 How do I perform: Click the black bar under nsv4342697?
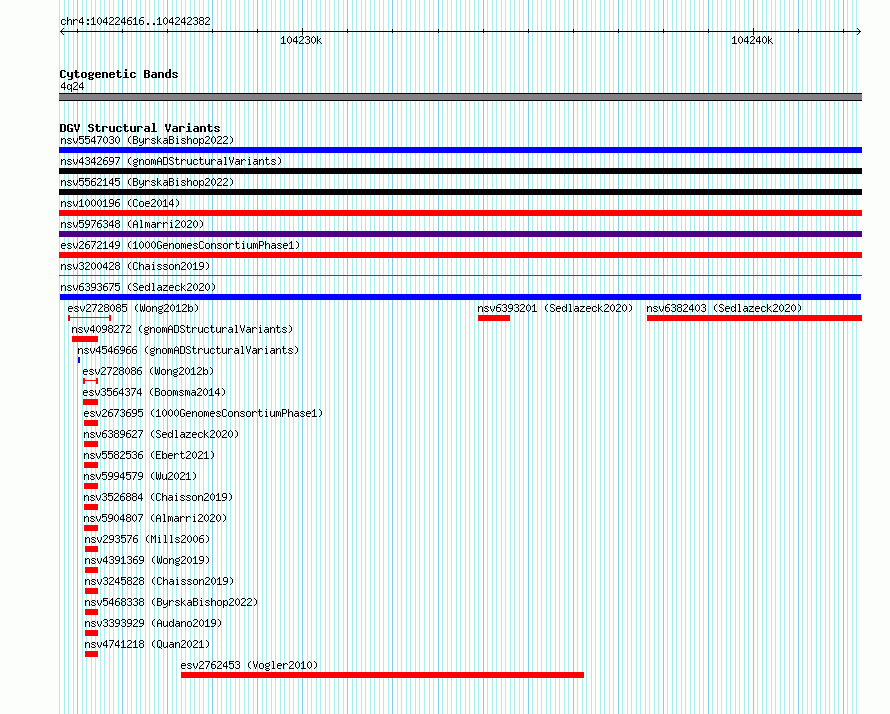460,171
